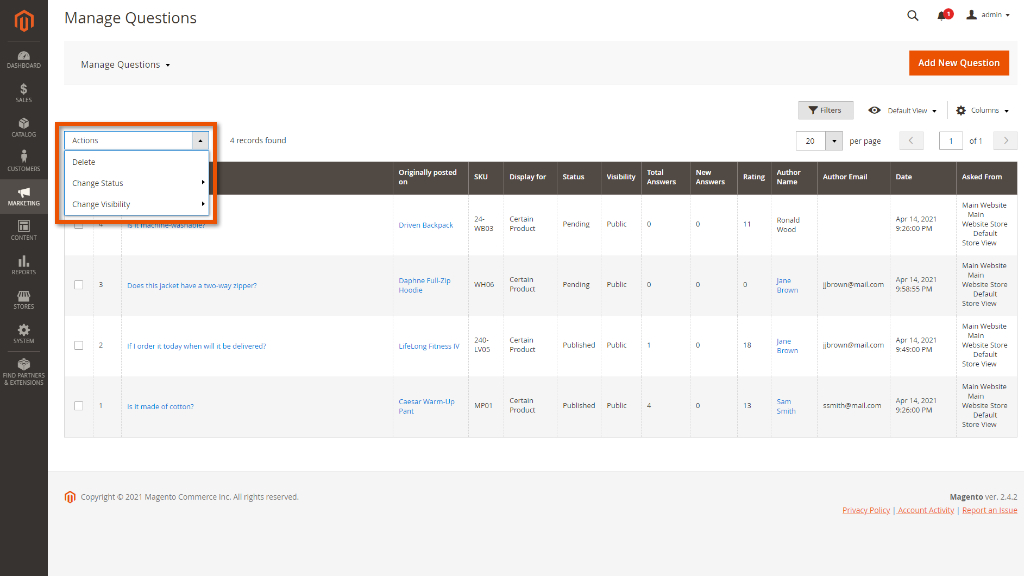Open 'Is it made of cotton?' question
The width and height of the screenshot is (1024, 576).
point(160,406)
